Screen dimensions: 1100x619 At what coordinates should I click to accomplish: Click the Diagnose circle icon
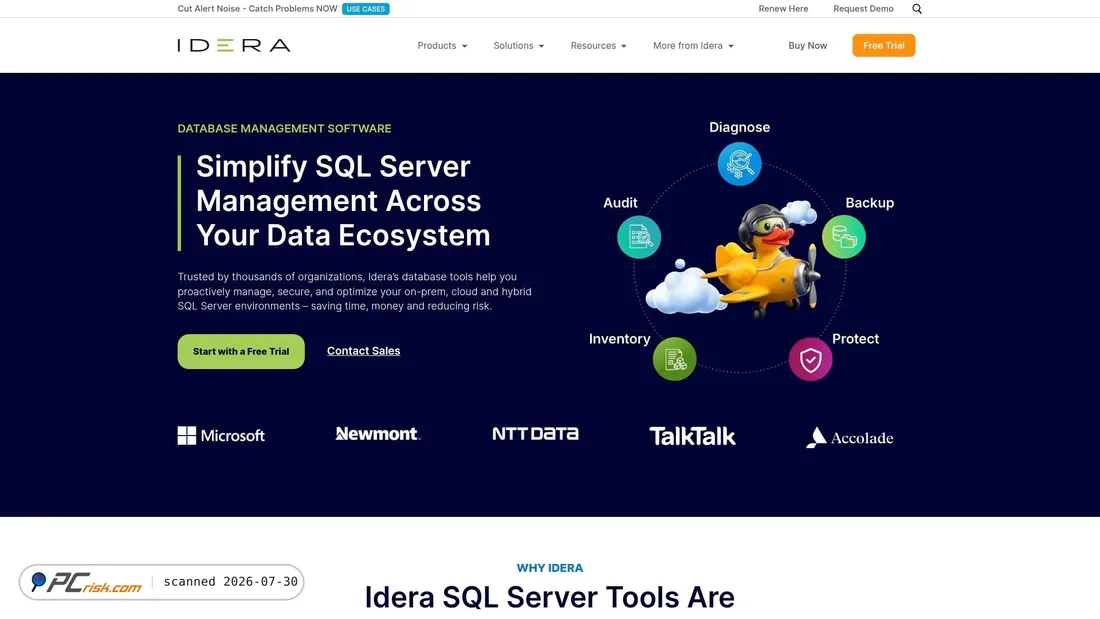(739, 164)
